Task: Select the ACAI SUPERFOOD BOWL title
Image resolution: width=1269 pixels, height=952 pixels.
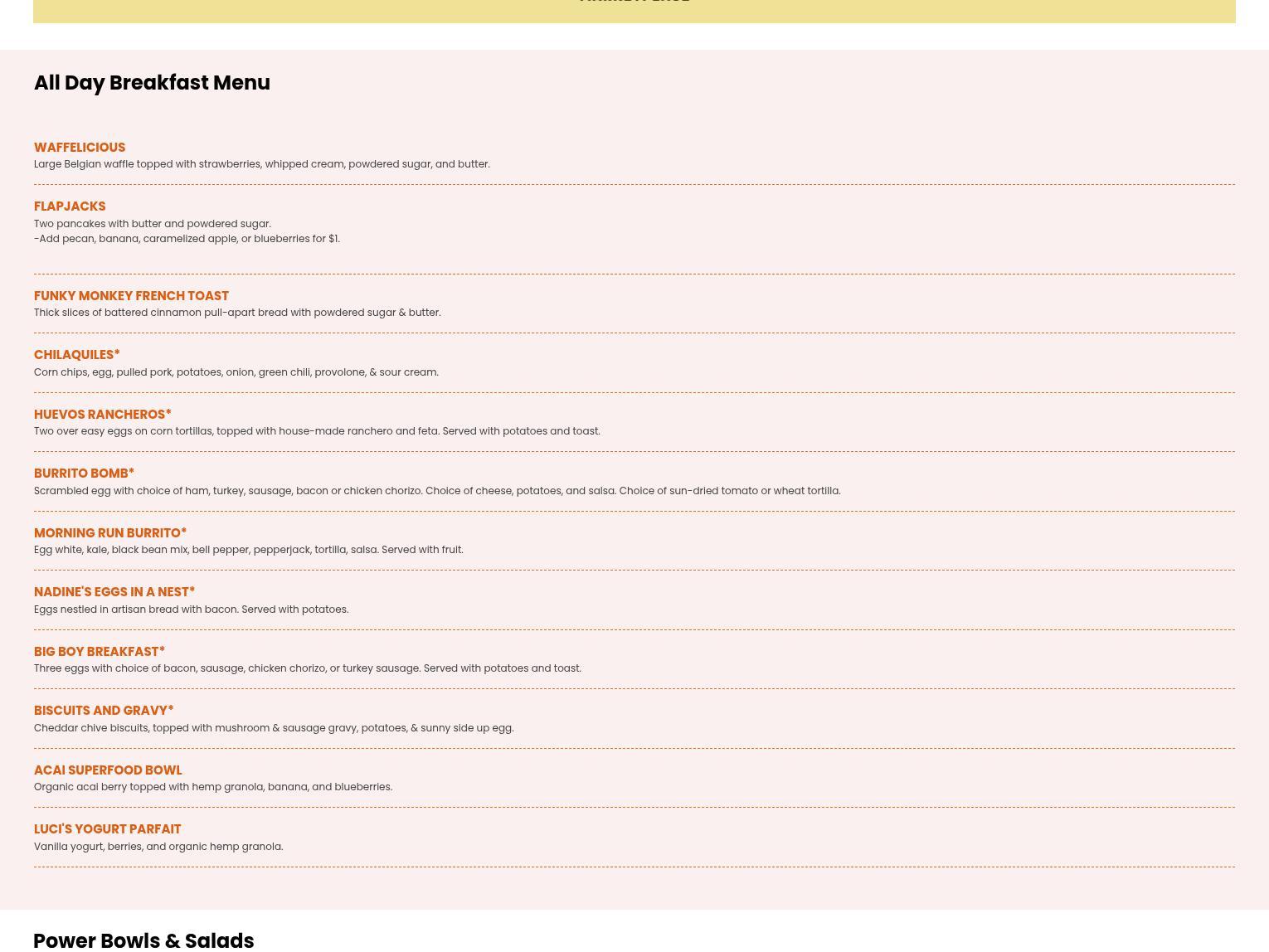Action: pyautogui.click(x=108, y=770)
